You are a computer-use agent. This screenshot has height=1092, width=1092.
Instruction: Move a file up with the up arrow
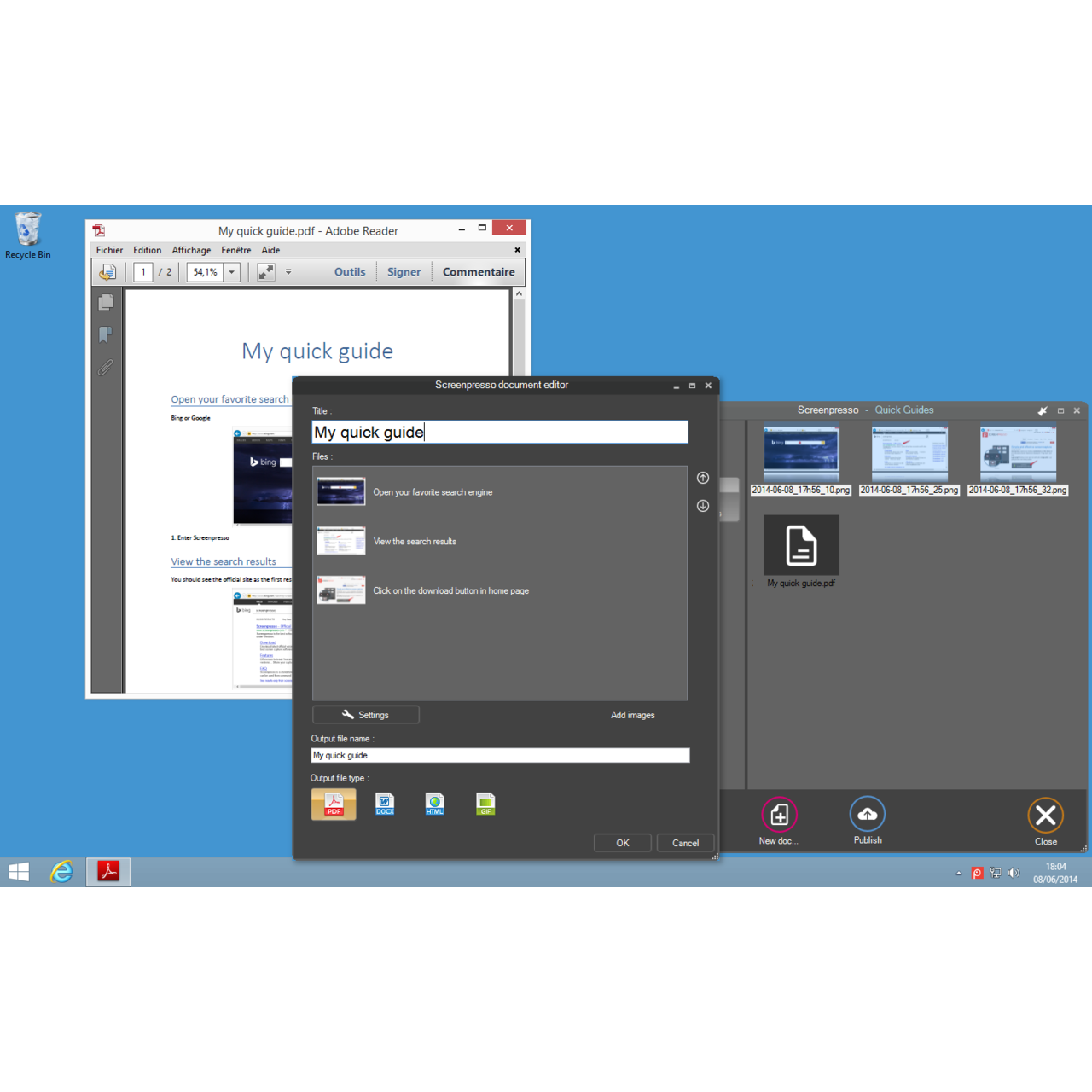click(x=702, y=478)
